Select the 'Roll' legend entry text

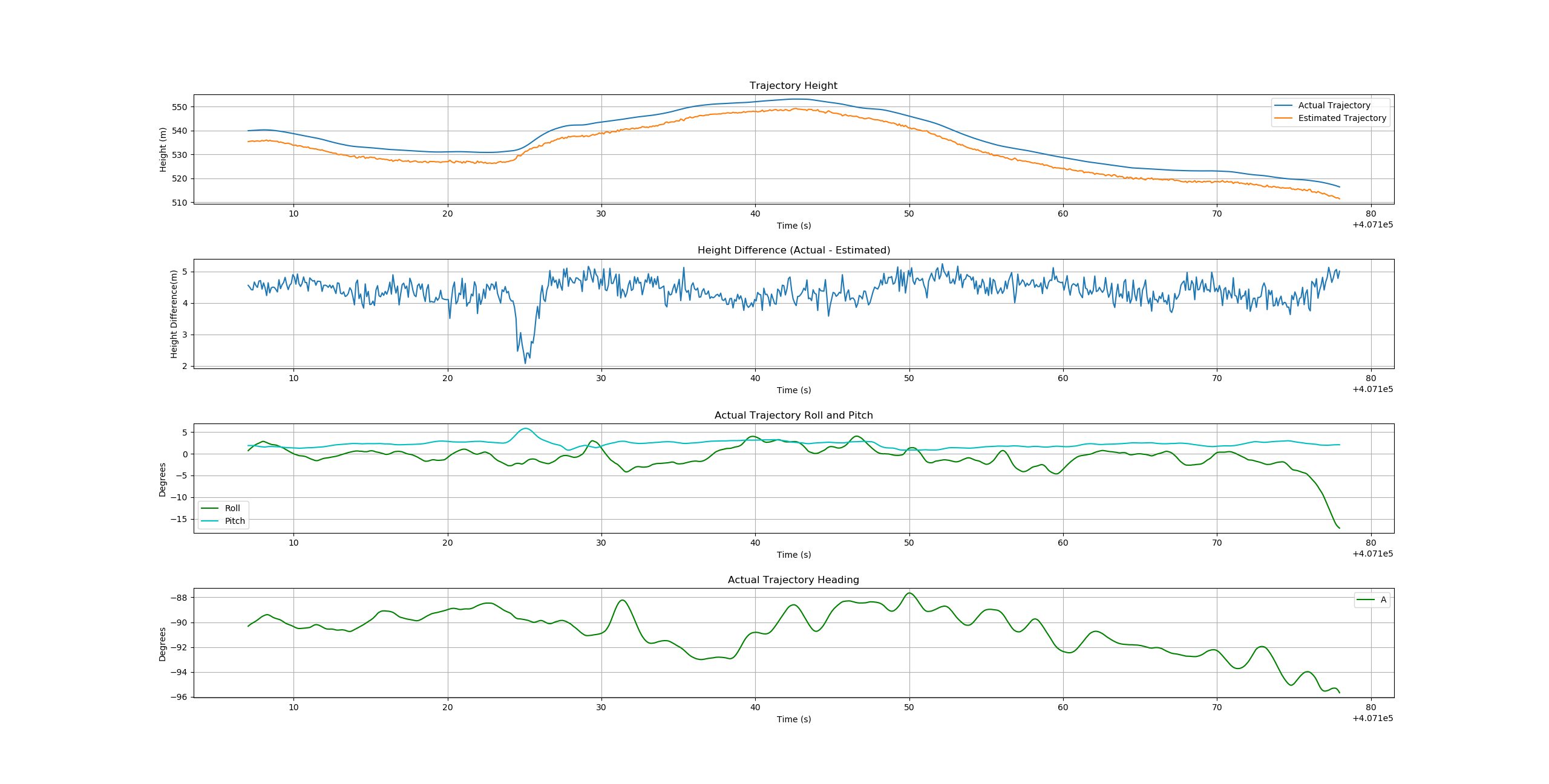(232, 508)
